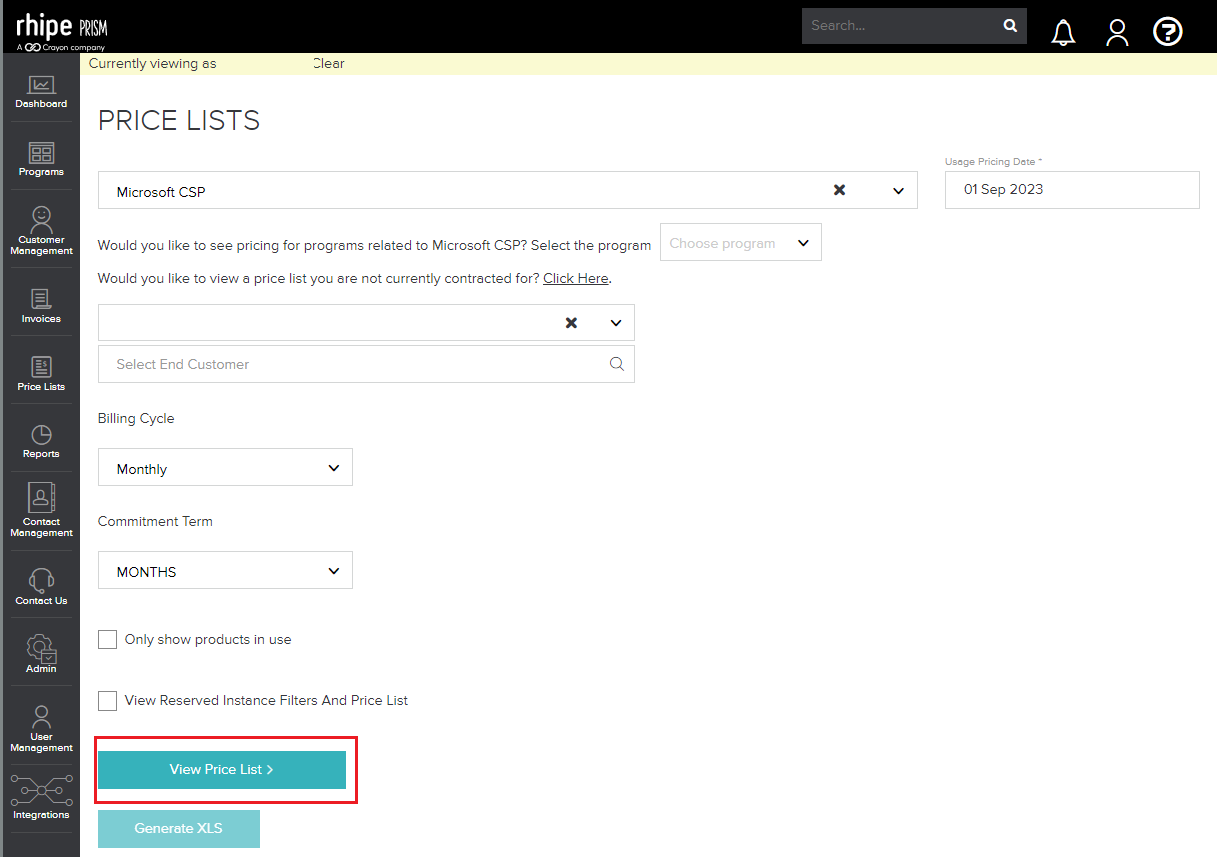Open the Billing Cycle dropdown

pyautogui.click(x=225, y=467)
